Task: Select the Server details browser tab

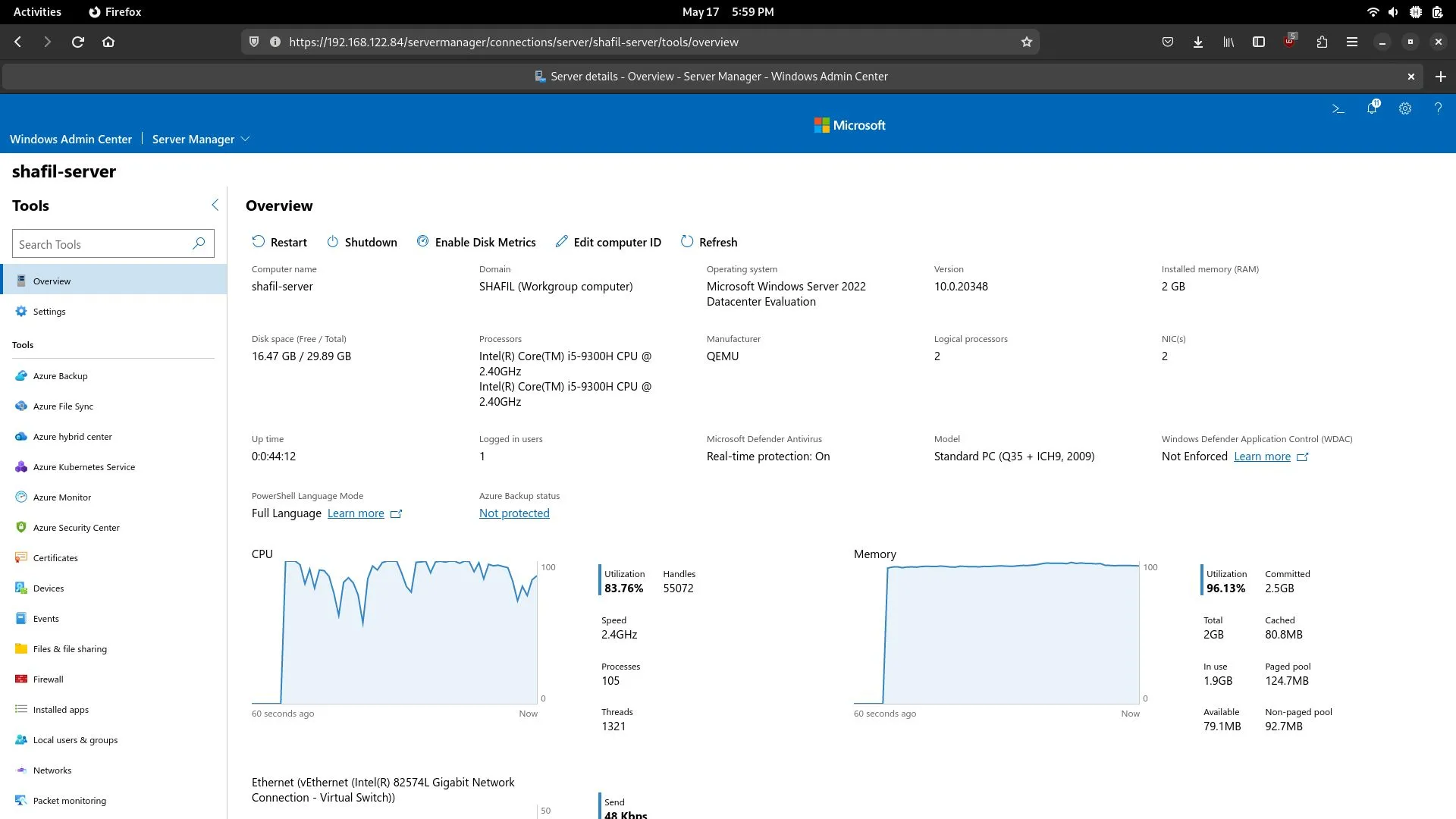Action: tap(713, 76)
